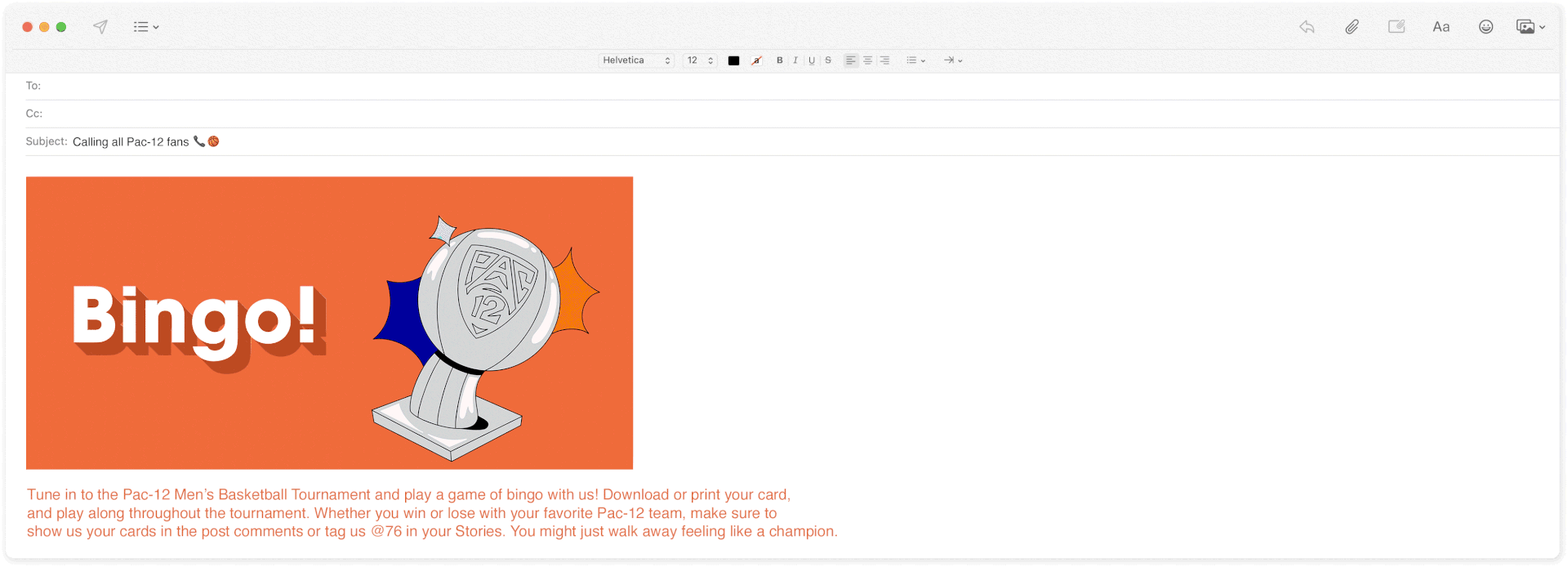This screenshot has height=567, width=1568.
Task: Toggle bold formatting
Action: coord(780,60)
